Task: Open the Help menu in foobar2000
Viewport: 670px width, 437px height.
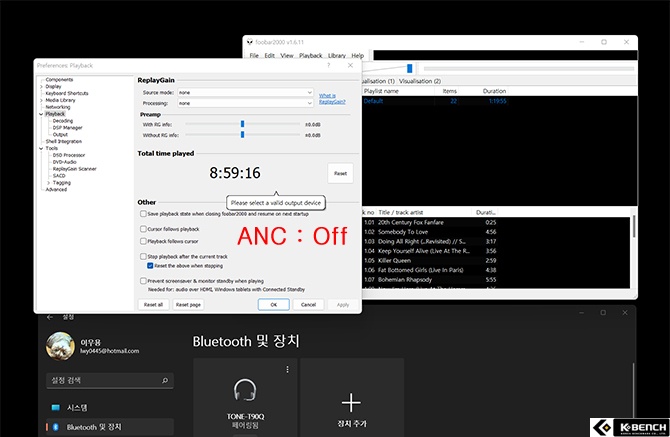Action: [x=358, y=56]
